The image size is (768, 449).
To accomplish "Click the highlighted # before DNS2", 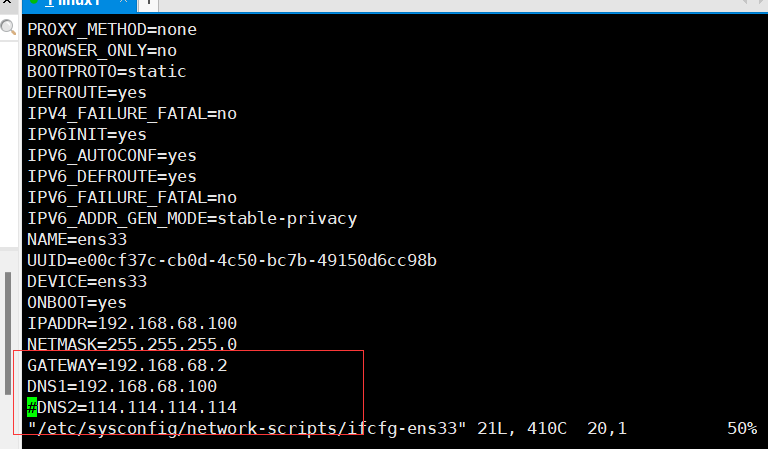I will [x=32, y=407].
